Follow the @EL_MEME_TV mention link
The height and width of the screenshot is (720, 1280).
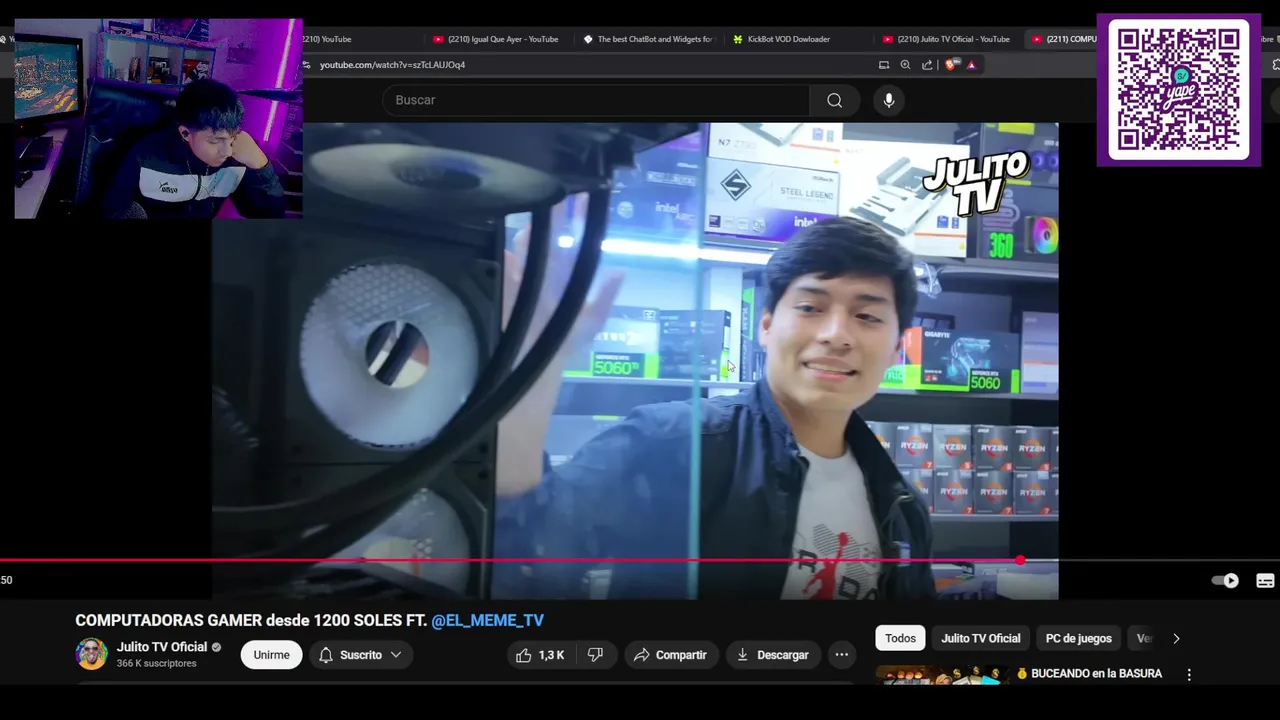(487, 620)
